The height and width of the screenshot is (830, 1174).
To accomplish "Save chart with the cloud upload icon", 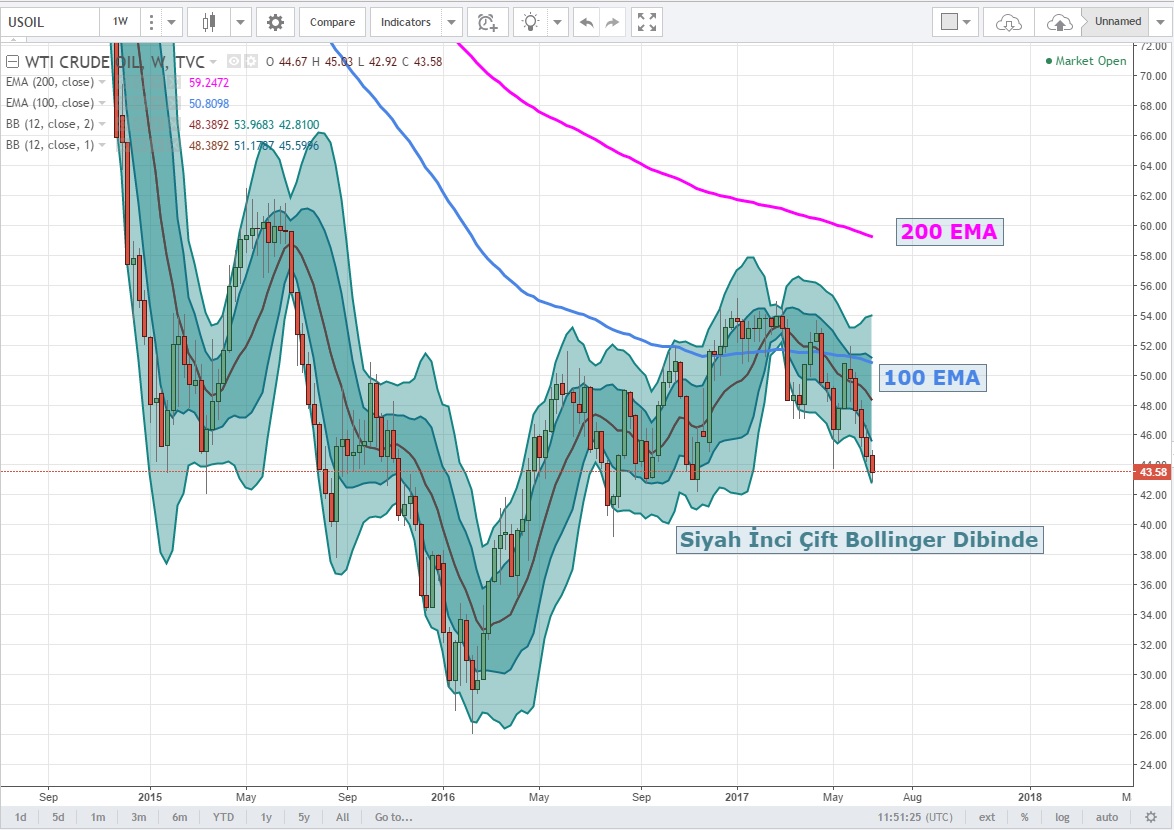I will [1059, 22].
